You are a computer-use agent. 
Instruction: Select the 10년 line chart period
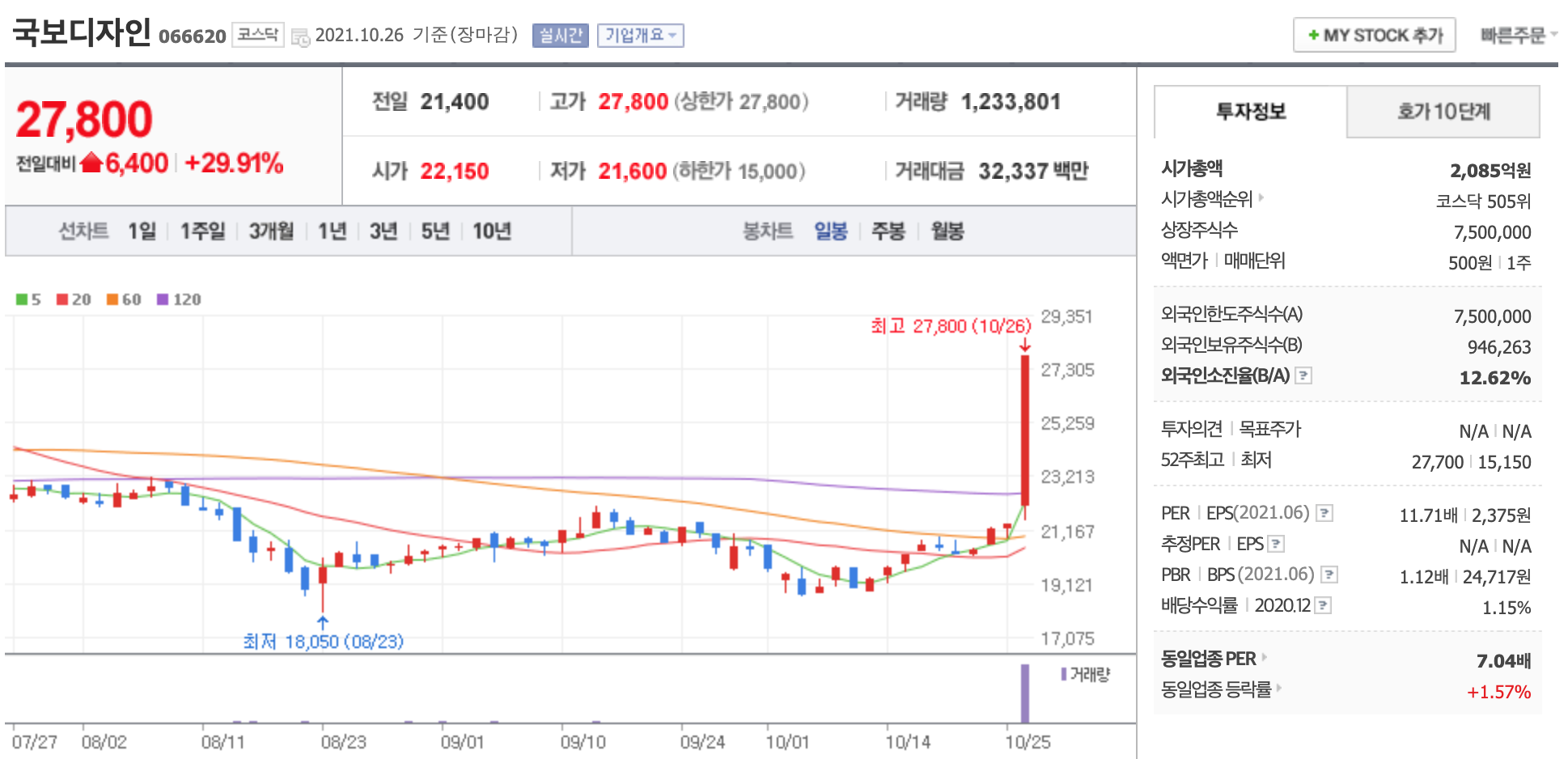[492, 231]
